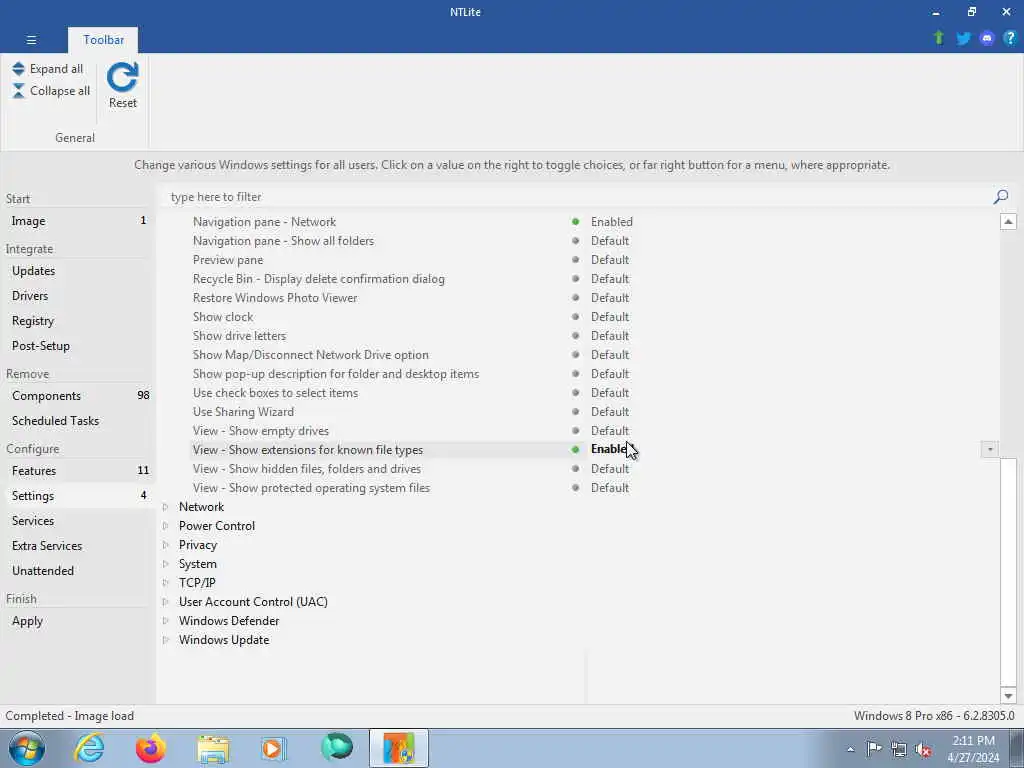Toggle Show protected operating system files value
Viewport: 1024px width, 768px height.
click(610, 488)
